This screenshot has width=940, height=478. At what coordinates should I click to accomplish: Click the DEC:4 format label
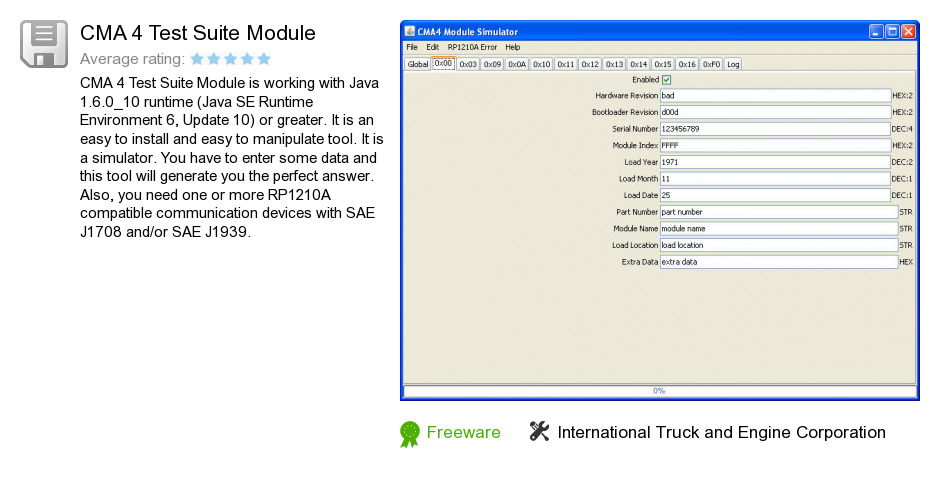(902, 129)
